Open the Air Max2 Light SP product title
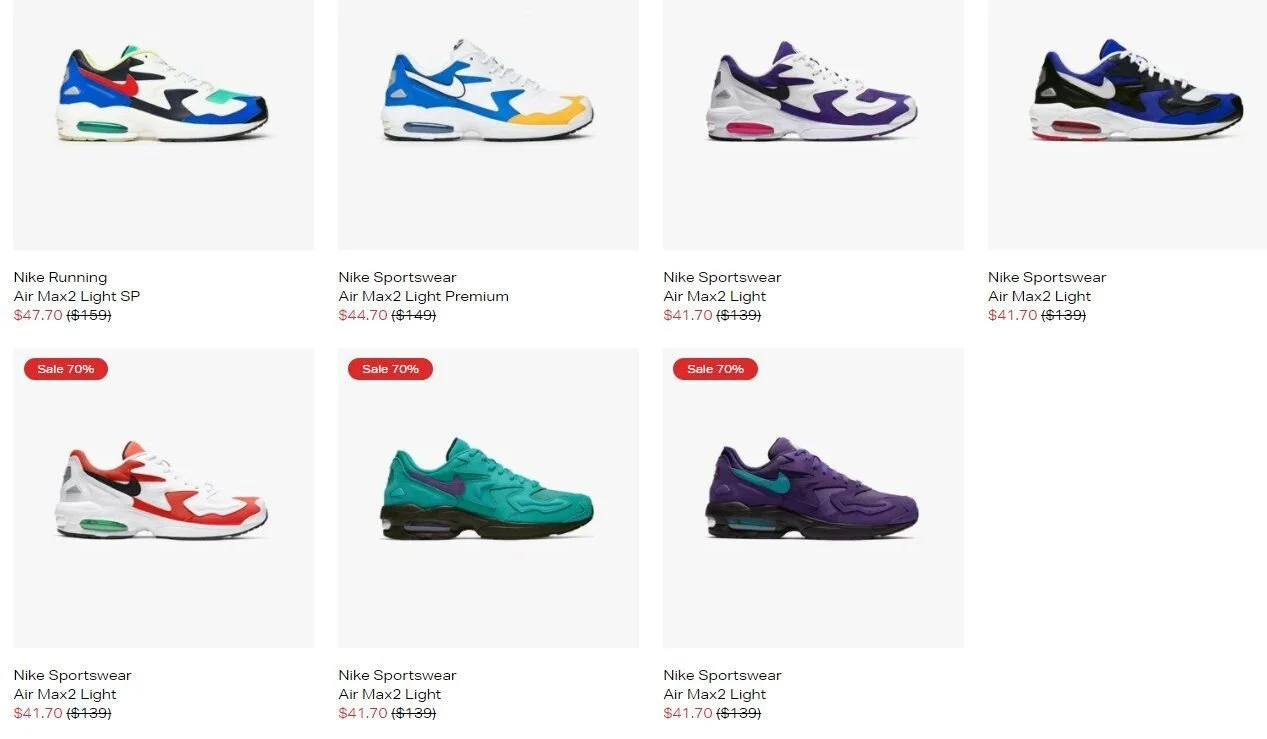Screen dimensions: 1267x739 77,296
